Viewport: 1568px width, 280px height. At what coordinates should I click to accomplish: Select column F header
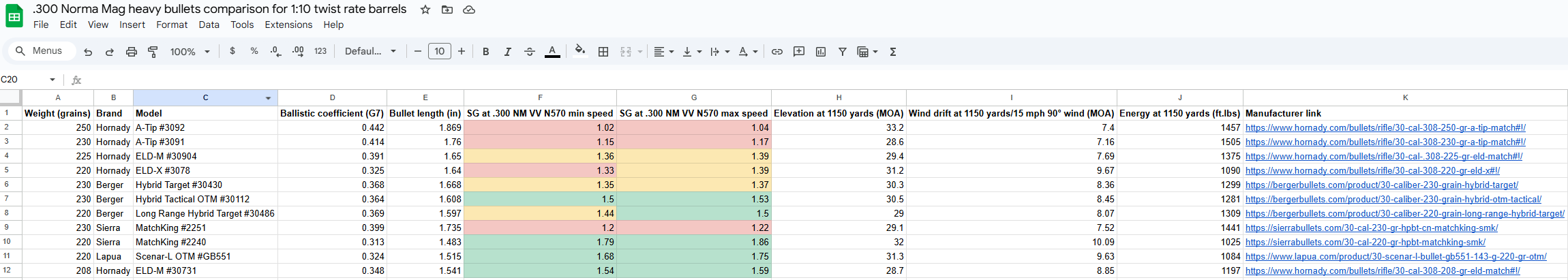pyautogui.click(x=540, y=97)
